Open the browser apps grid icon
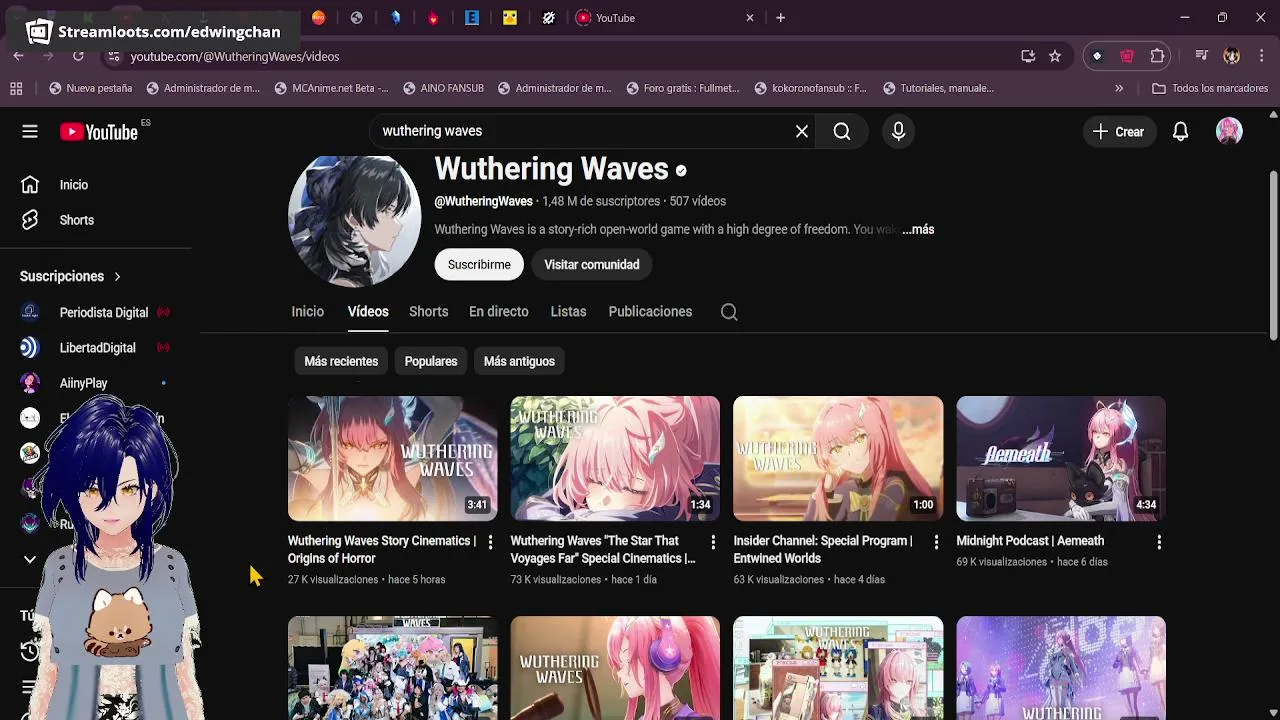1280x720 pixels. coord(16,88)
